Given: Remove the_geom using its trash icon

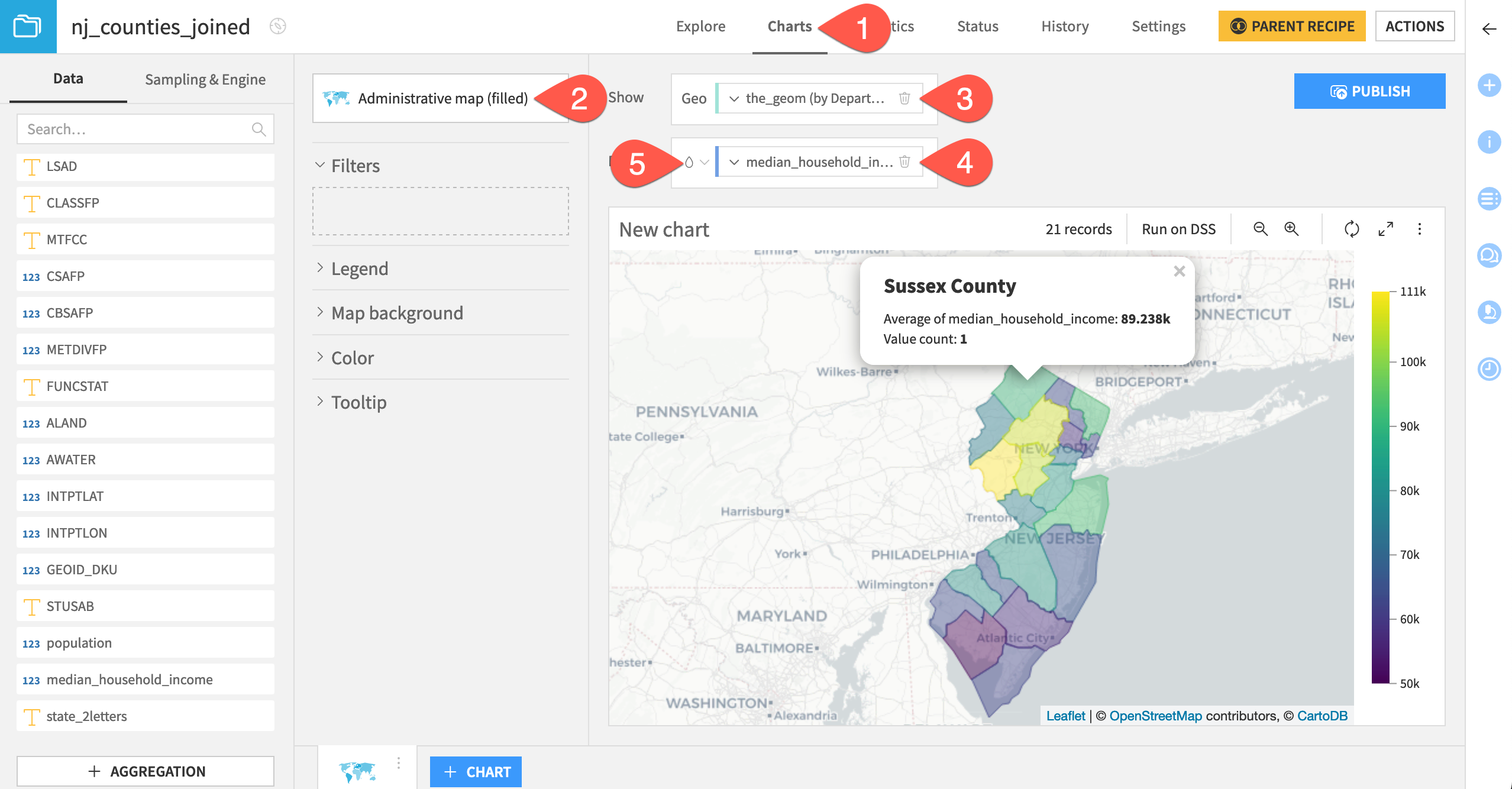Looking at the screenshot, I should pyautogui.click(x=905, y=99).
